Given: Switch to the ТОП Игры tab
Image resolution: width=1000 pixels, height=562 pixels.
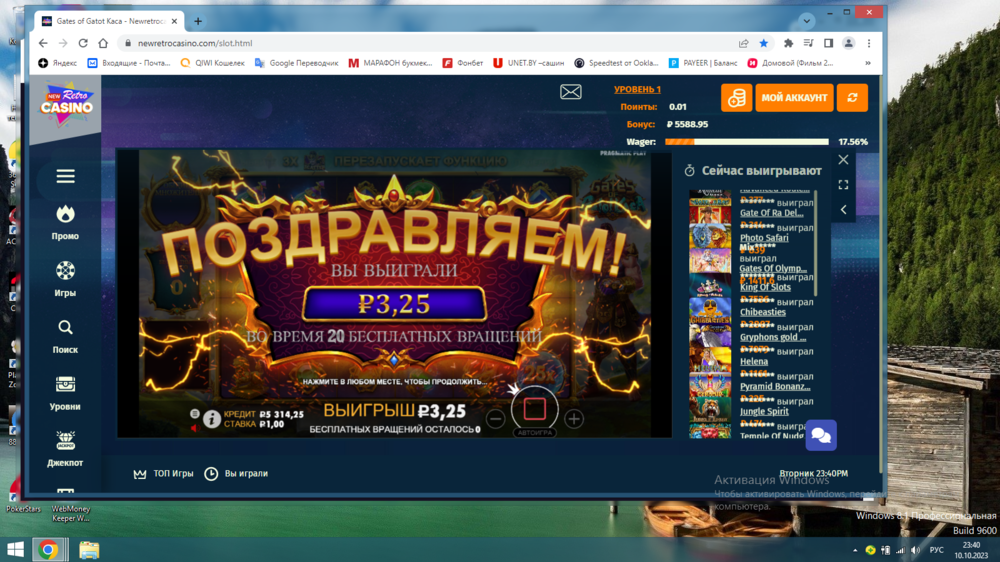Looking at the screenshot, I should point(164,474).
